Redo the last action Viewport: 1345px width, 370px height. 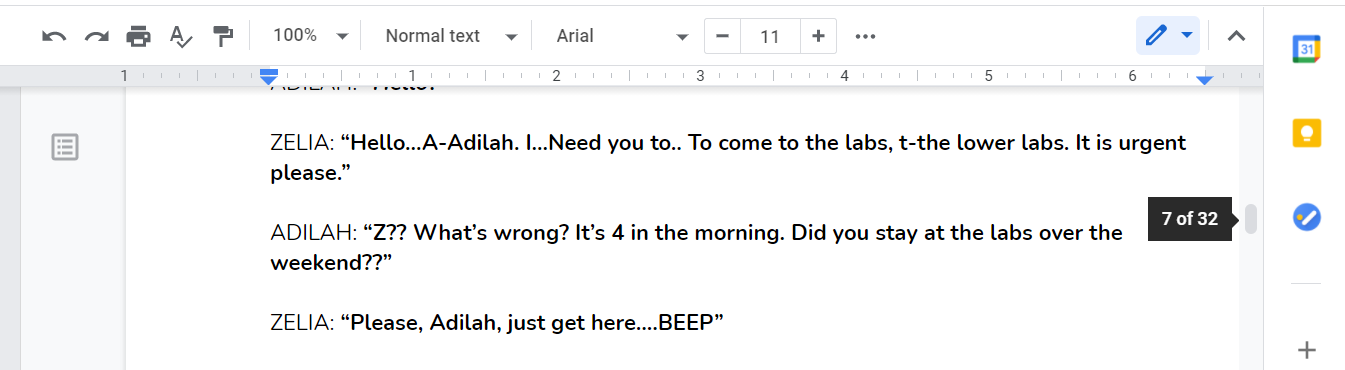tap(96, 36)
